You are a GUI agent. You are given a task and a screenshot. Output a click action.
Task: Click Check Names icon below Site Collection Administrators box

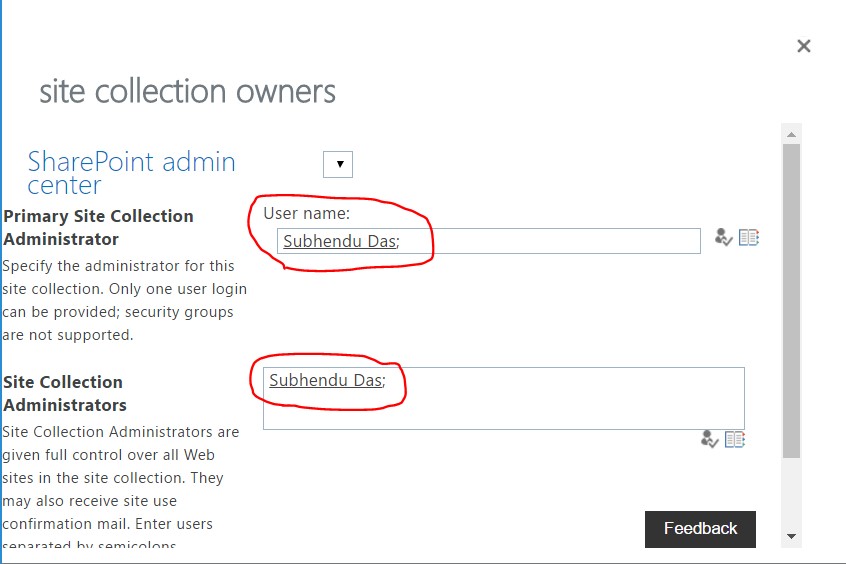[x=709, y=439]
